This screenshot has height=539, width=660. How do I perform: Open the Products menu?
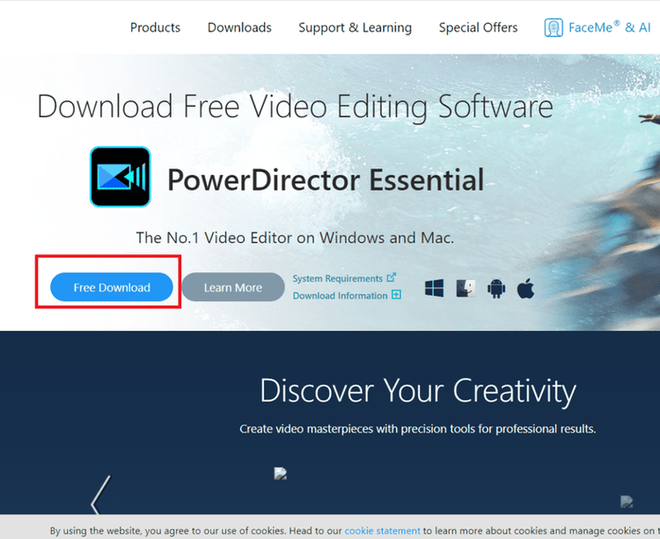click(155, 27)
